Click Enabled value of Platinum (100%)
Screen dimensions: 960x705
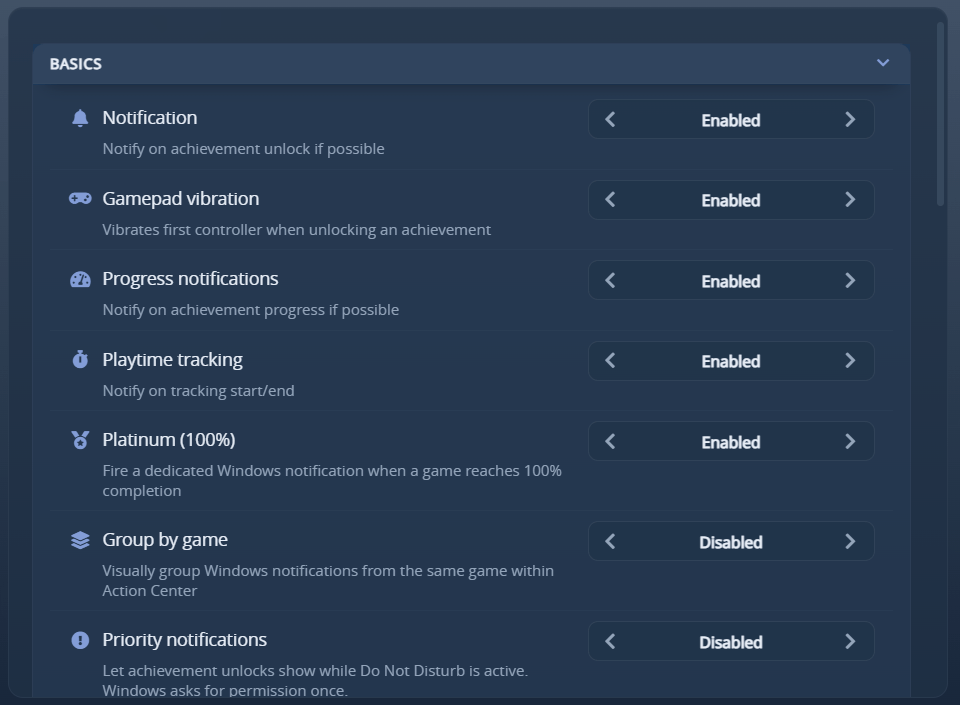pyautogui.click(x=730, y=442)
